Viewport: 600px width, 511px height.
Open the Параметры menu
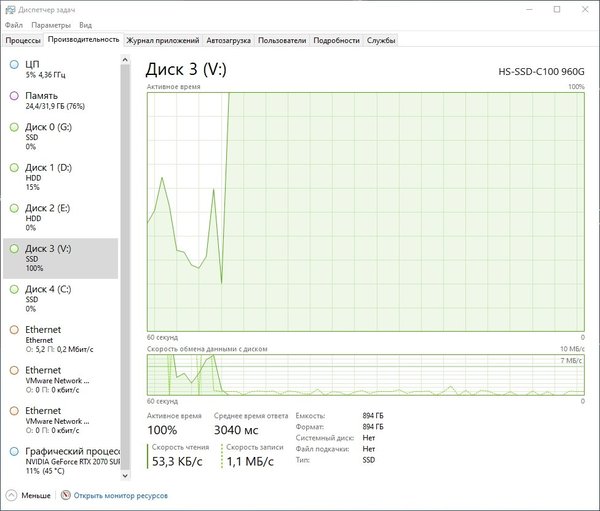pos(50,24)
